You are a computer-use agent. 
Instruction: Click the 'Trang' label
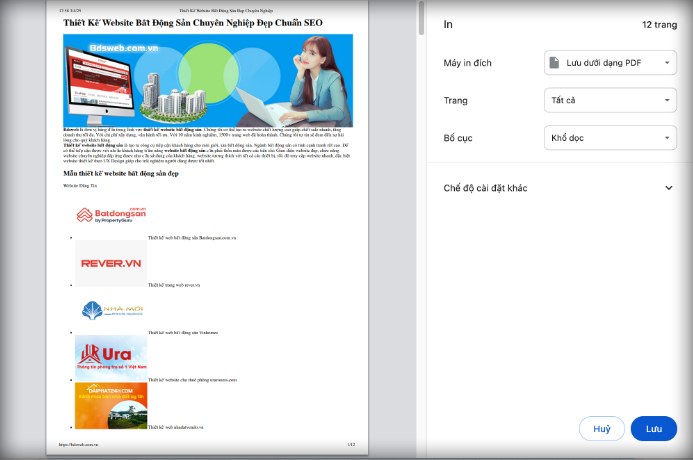pos(455,100)
